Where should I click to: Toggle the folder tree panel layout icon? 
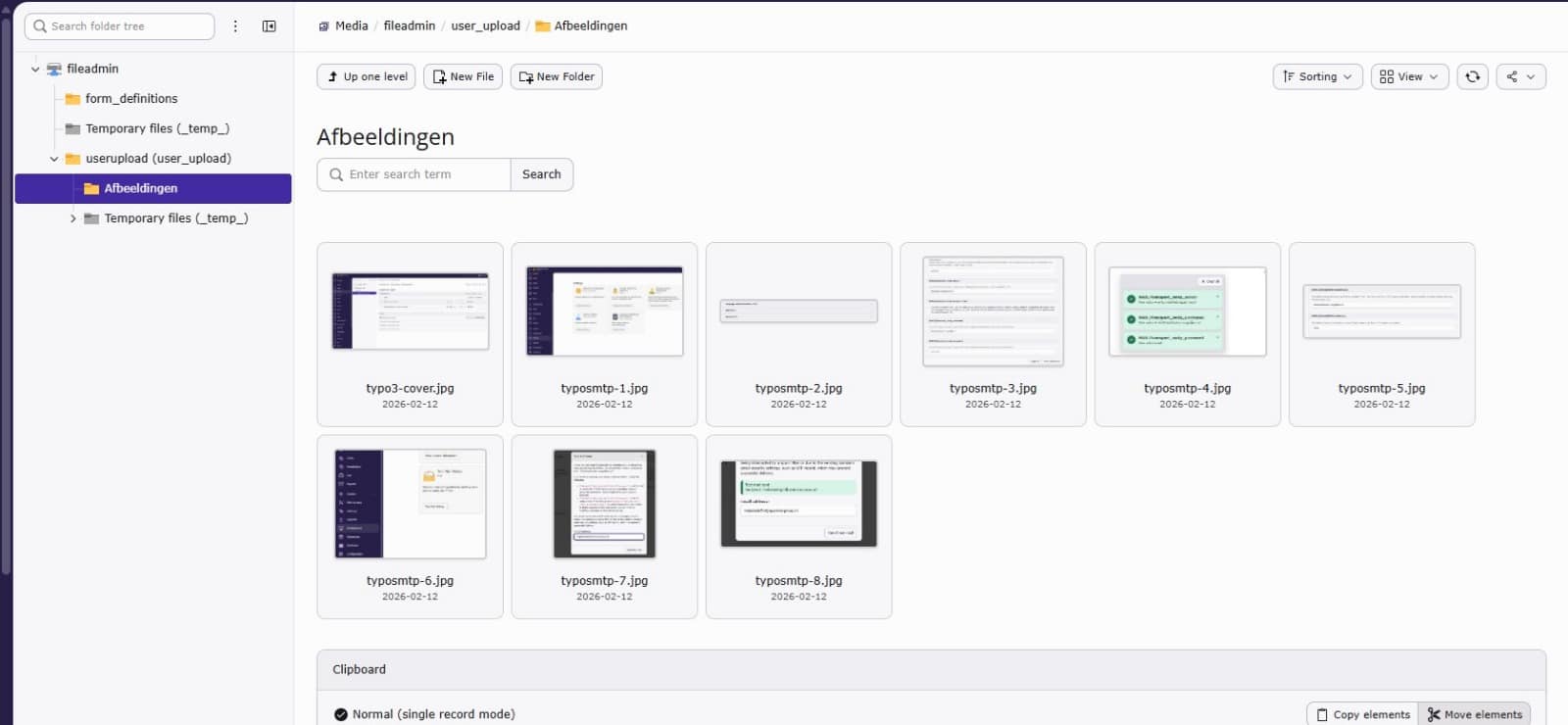pos(269,26)
